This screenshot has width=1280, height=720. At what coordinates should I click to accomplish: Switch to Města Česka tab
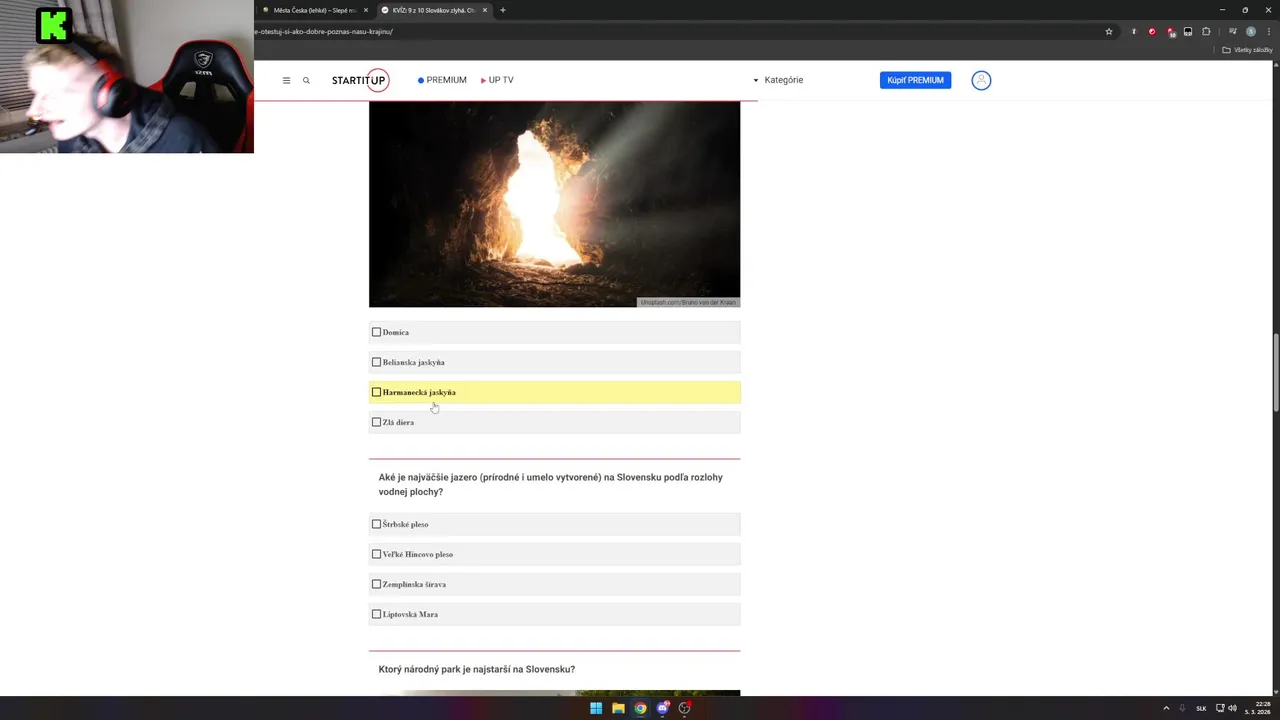coord(314,10)
